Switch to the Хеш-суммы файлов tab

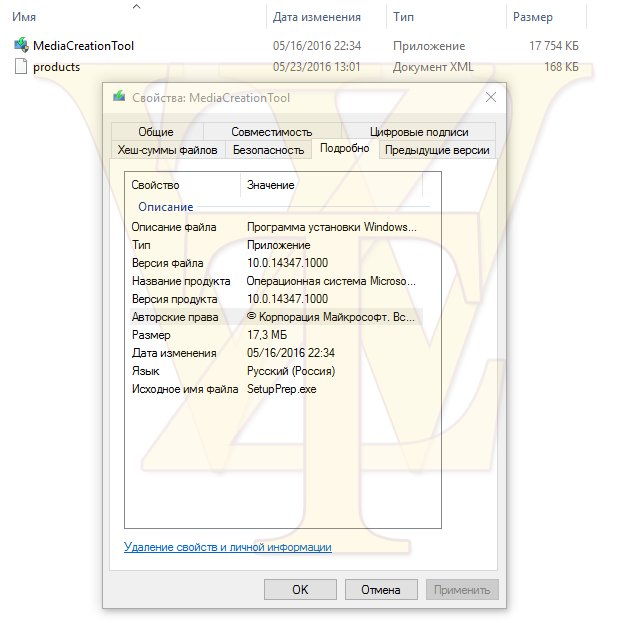(167, 150)
